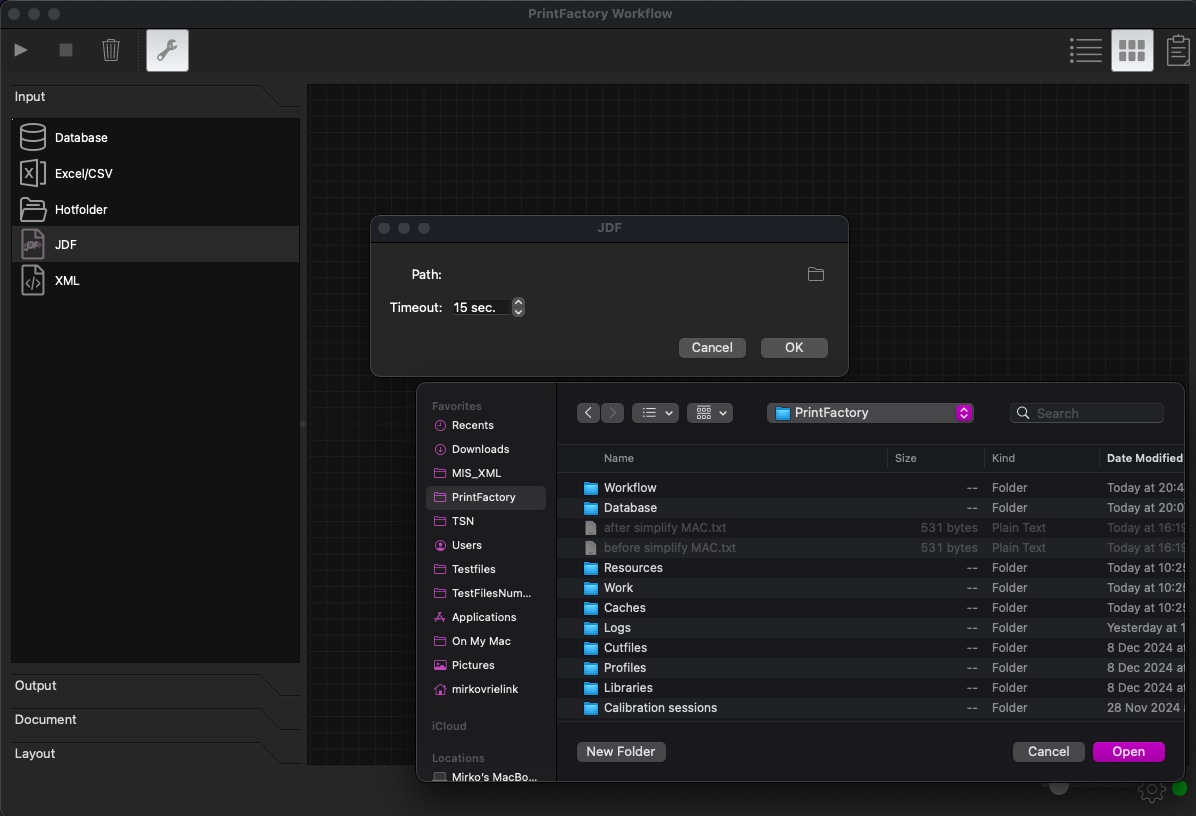Open TSN in Favorites sidebar
This screenshot has width=1196, height=816.
[486, 521]
